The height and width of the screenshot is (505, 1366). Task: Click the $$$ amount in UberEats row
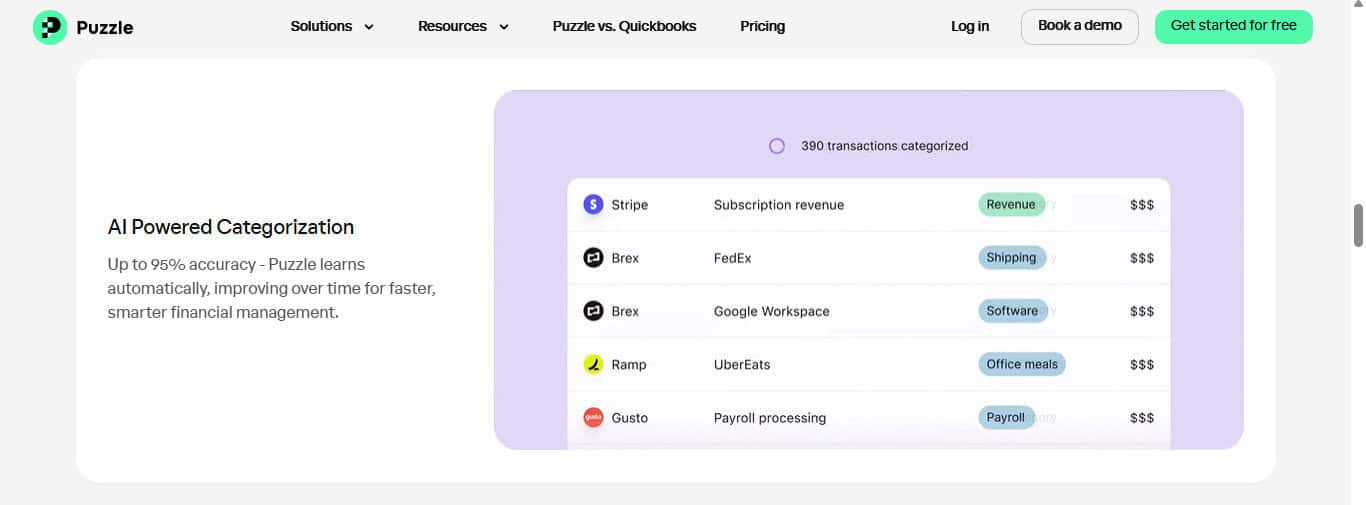(1142, 365)
